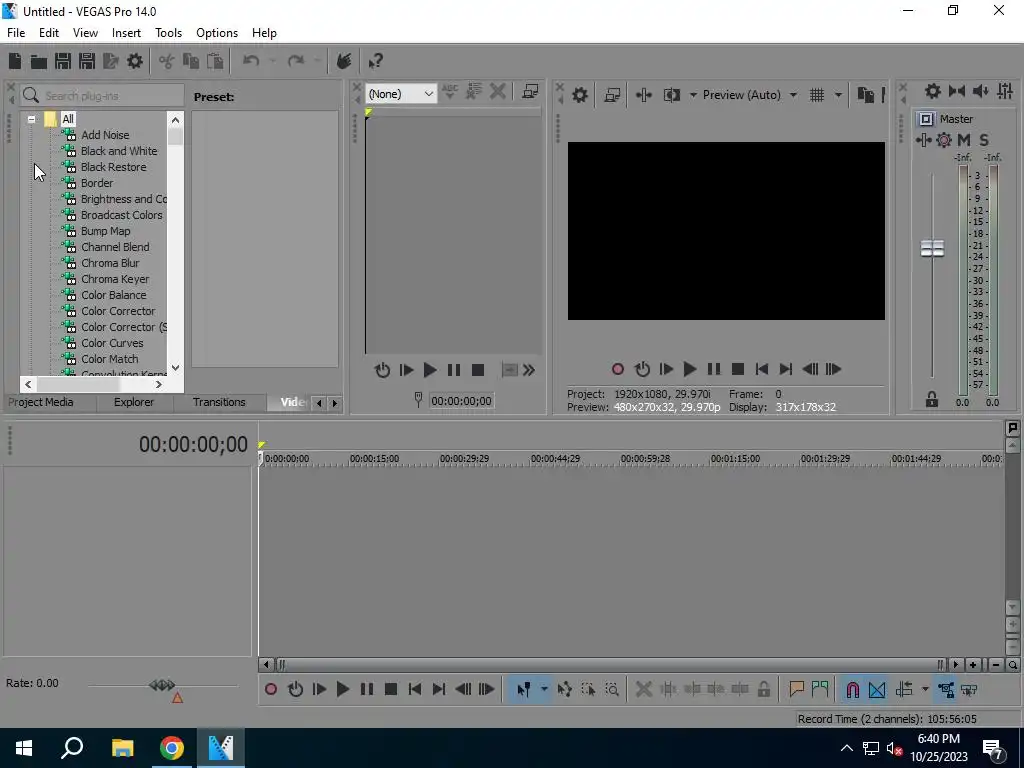Viewport: 1024px width, 768px height.
Task: Click the timeline timecode display
Action: pos(193,445)
